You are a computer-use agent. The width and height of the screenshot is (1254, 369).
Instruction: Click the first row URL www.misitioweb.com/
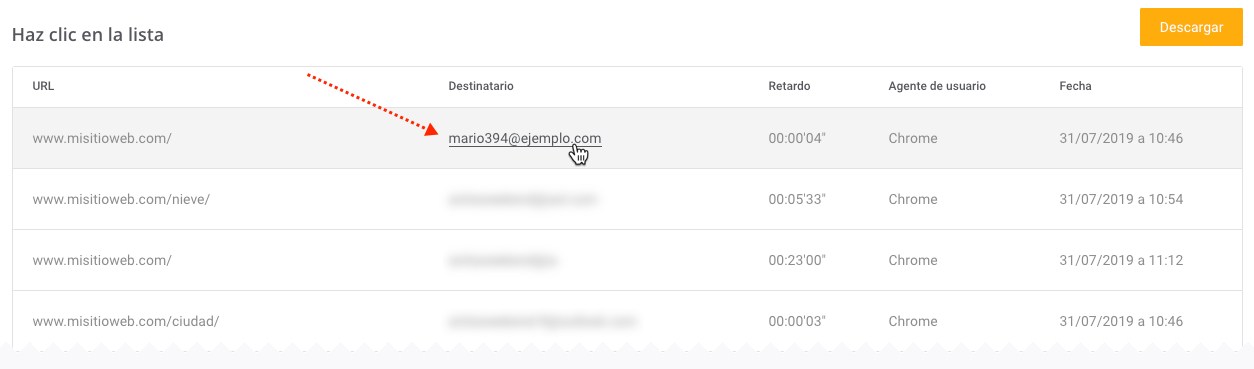tap(102, 138)
